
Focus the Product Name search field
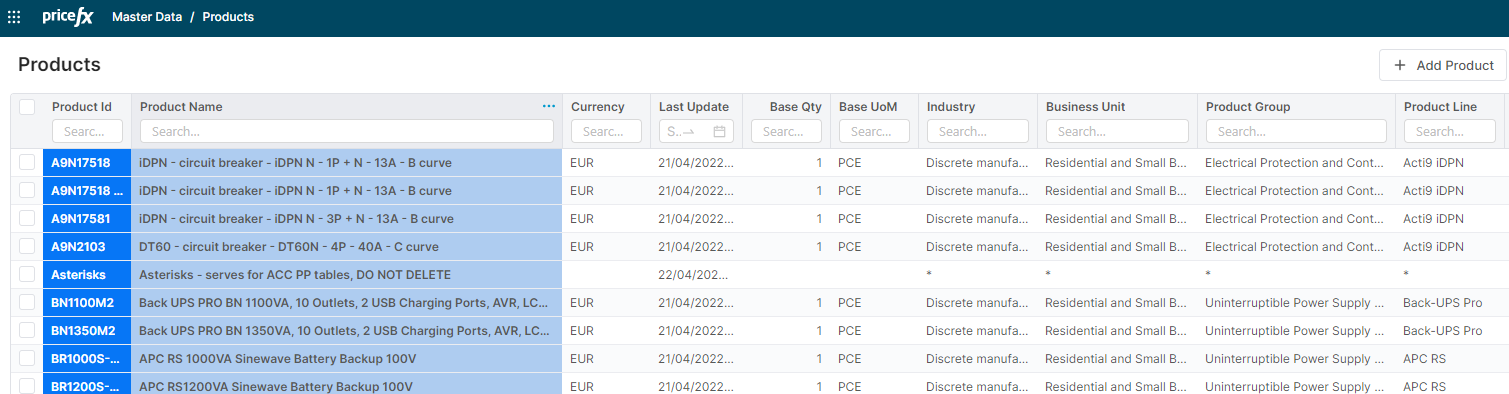coord(347,131)
